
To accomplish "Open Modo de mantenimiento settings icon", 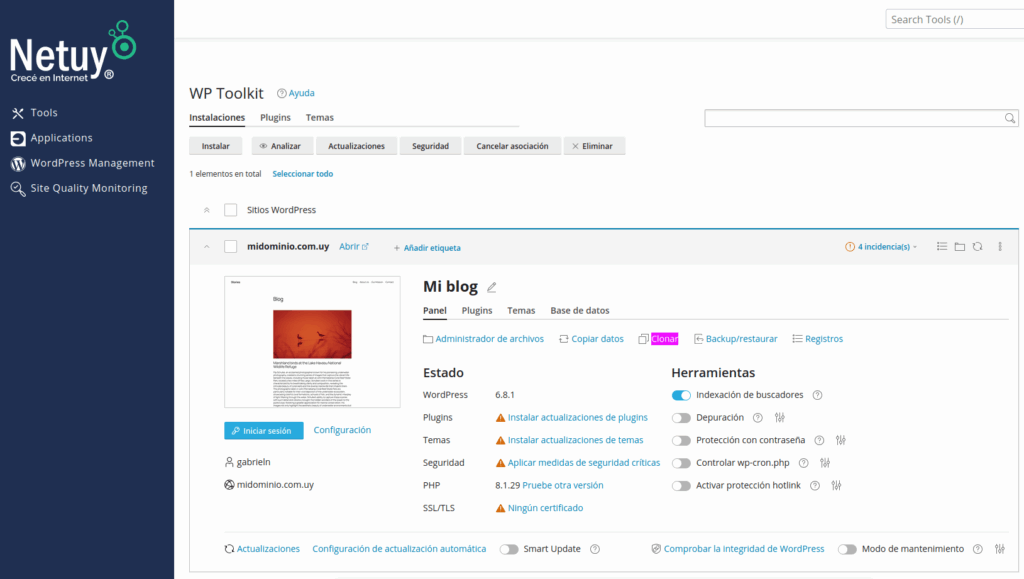I will coord(1000,549).
